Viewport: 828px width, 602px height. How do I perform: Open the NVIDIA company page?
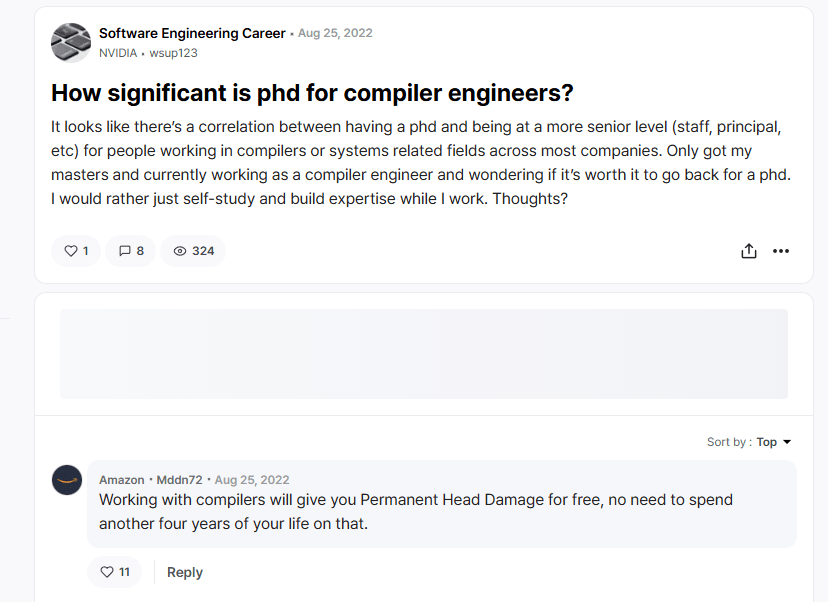pos(119,52)
